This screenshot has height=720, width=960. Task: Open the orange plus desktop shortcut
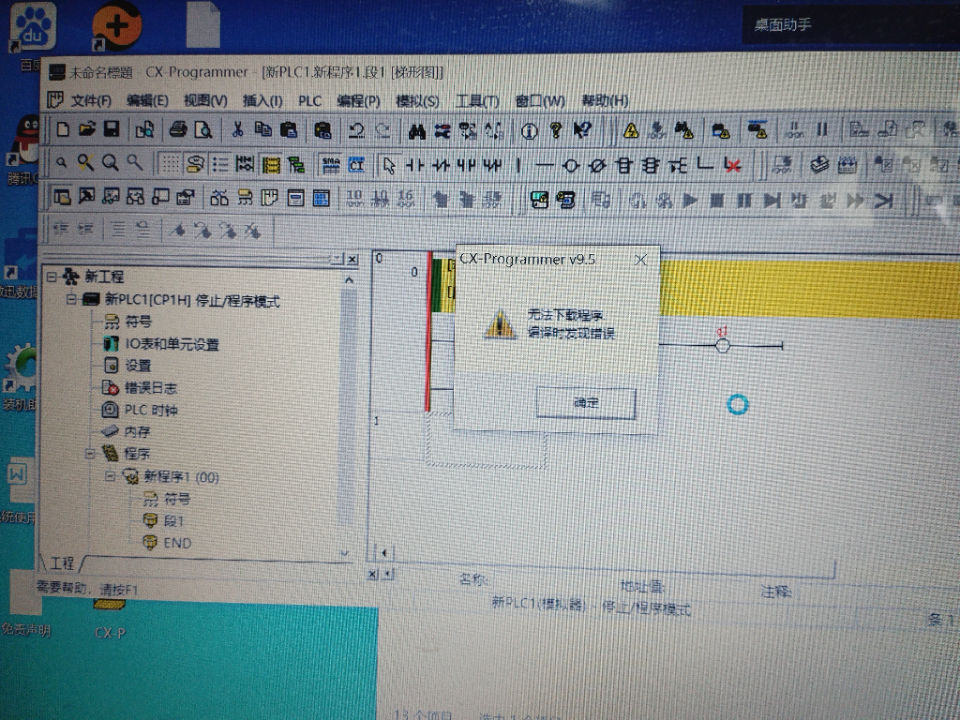coord(117,26)
